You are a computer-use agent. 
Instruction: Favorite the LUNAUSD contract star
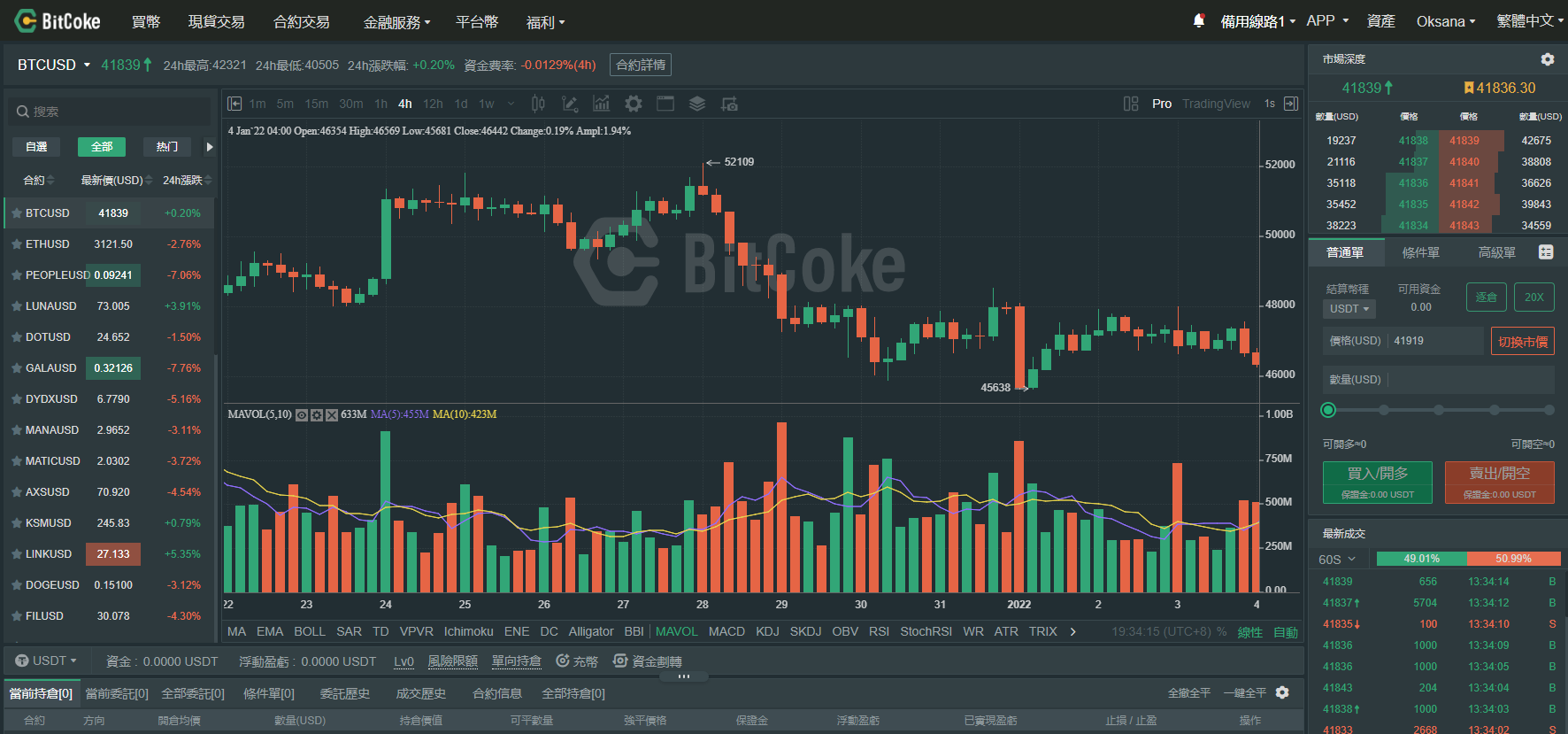pos(16,305)
